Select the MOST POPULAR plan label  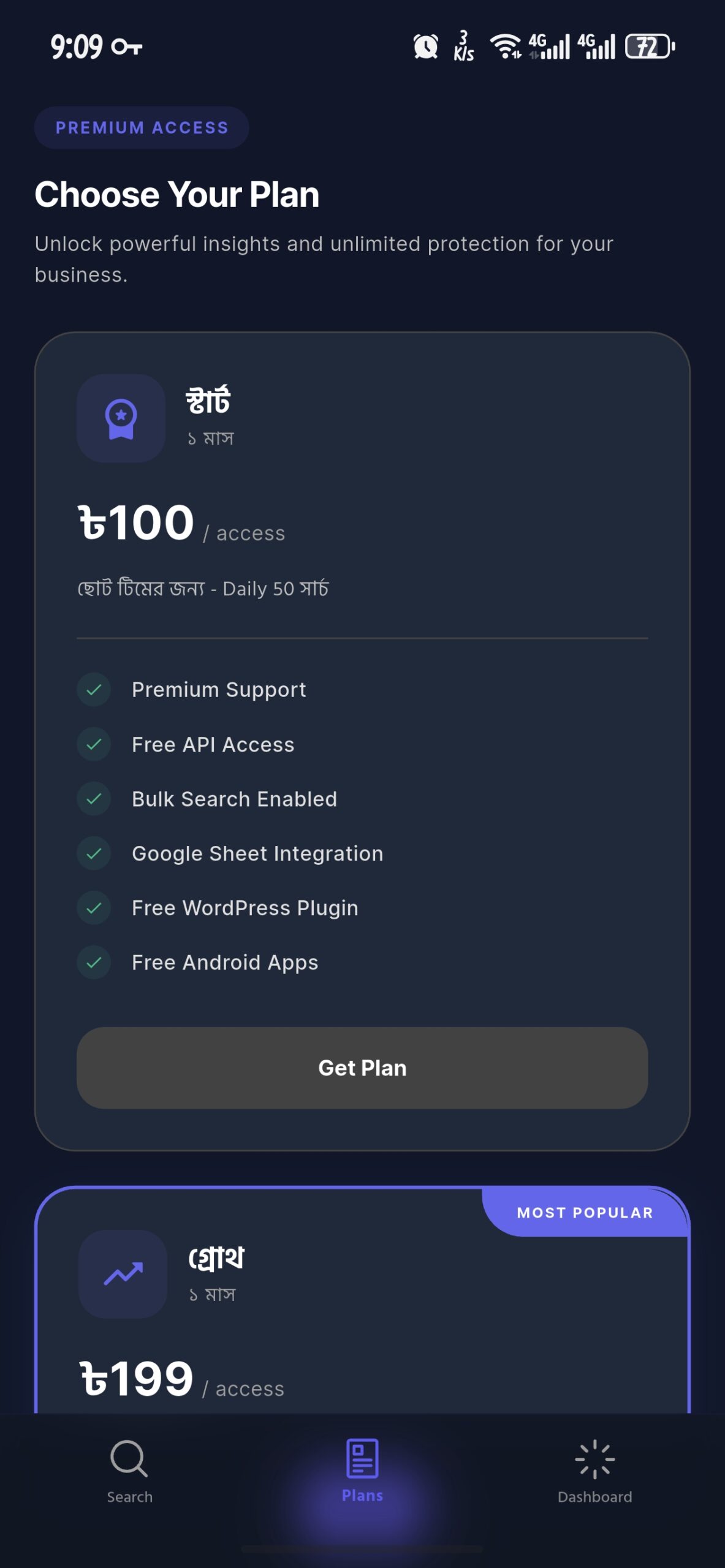pos(585,1213)
